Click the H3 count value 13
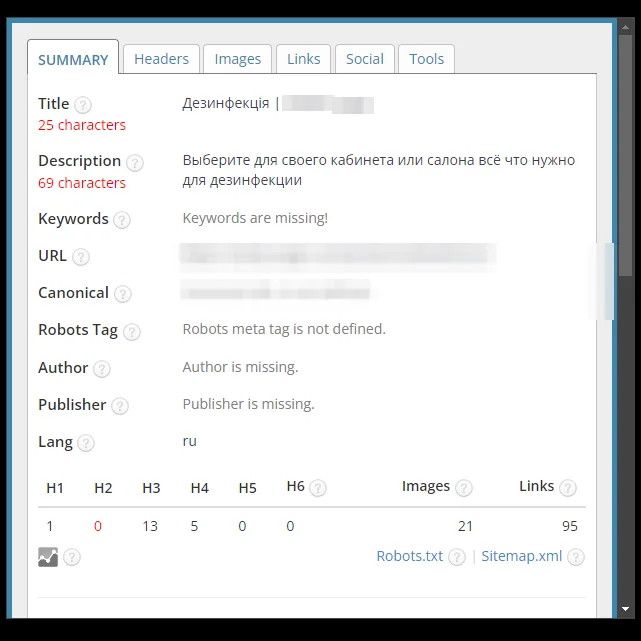This screenshot has height=641, width=641. click(150, 526)
